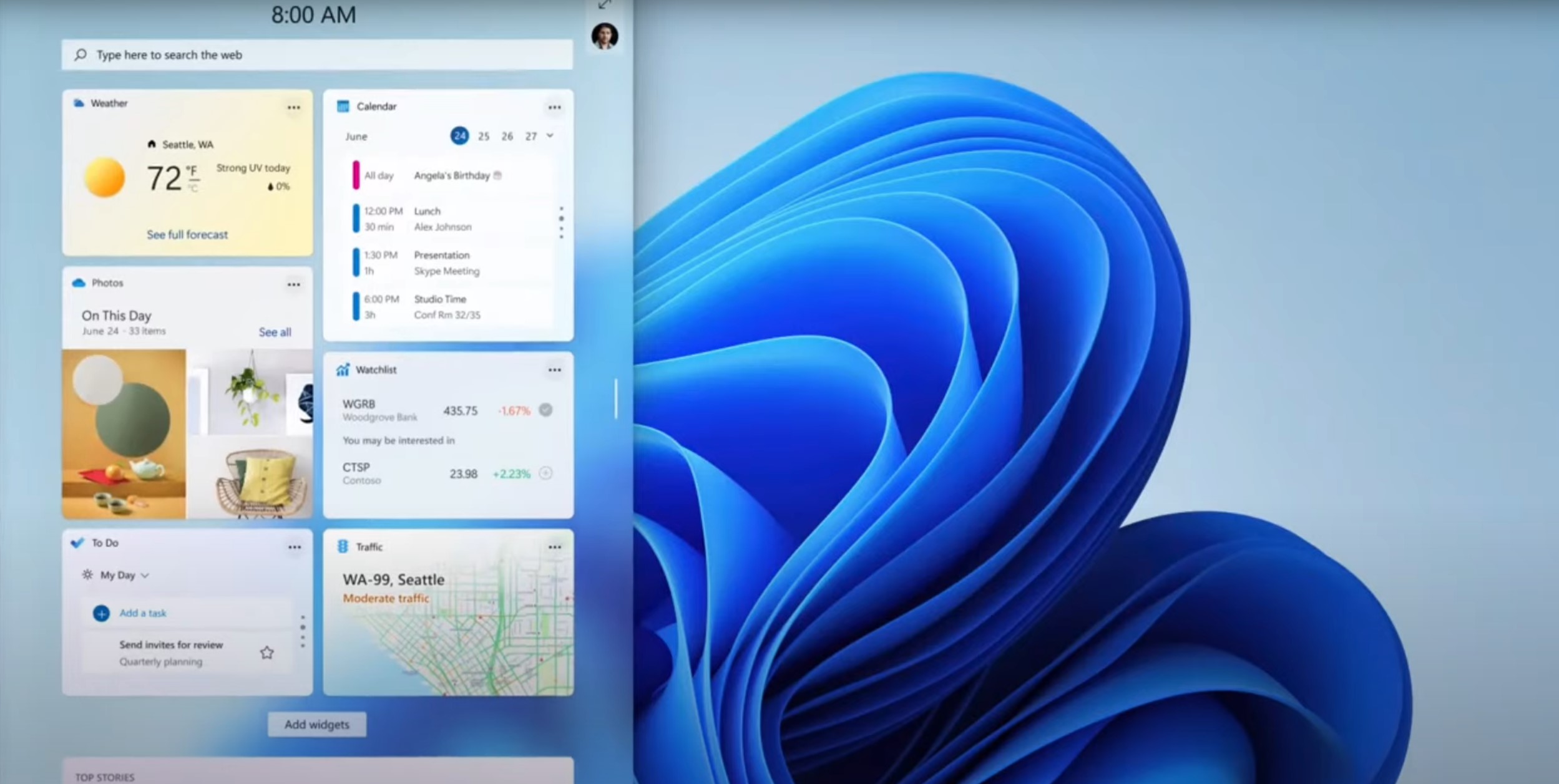Screen dimensions: 1559x784
Task: Add CTSP stock with plus circle
Action: pos(545,473)
